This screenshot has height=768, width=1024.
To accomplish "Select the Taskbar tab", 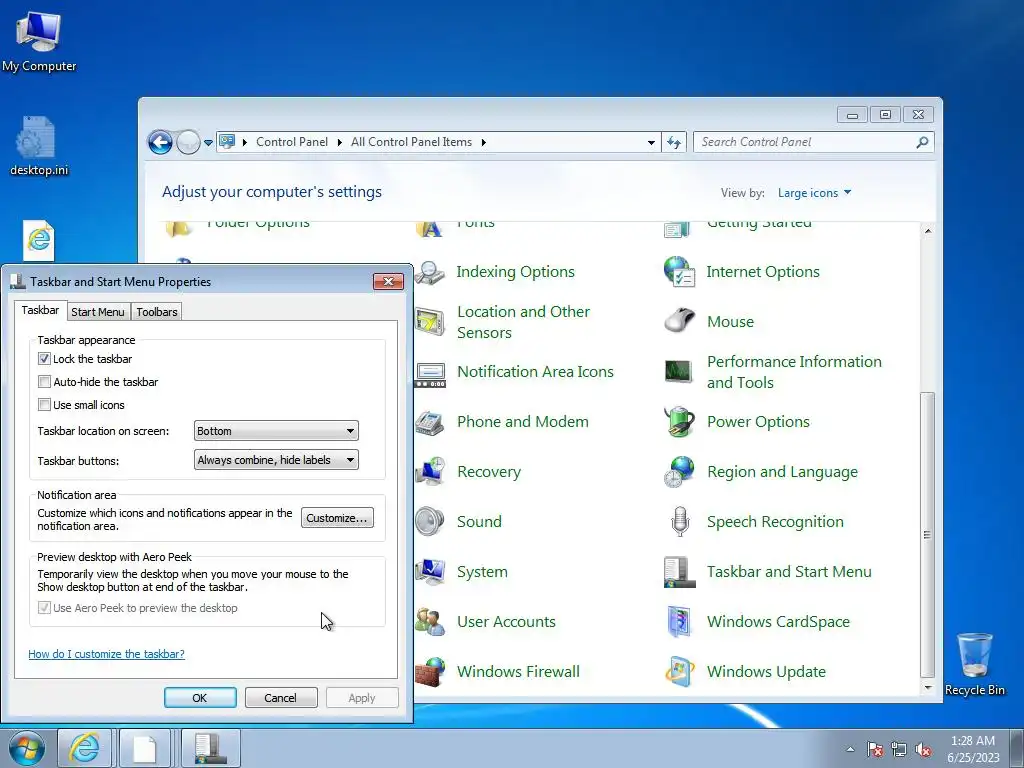I will (x=40, y=310).
